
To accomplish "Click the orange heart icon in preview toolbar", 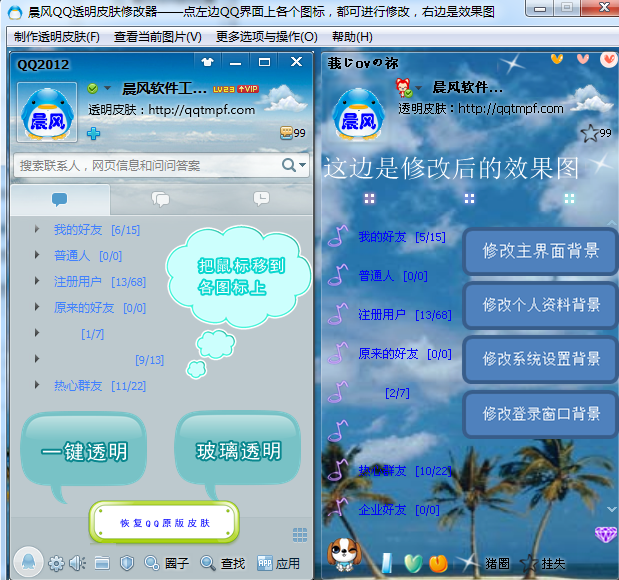I will tap(438, 563).
